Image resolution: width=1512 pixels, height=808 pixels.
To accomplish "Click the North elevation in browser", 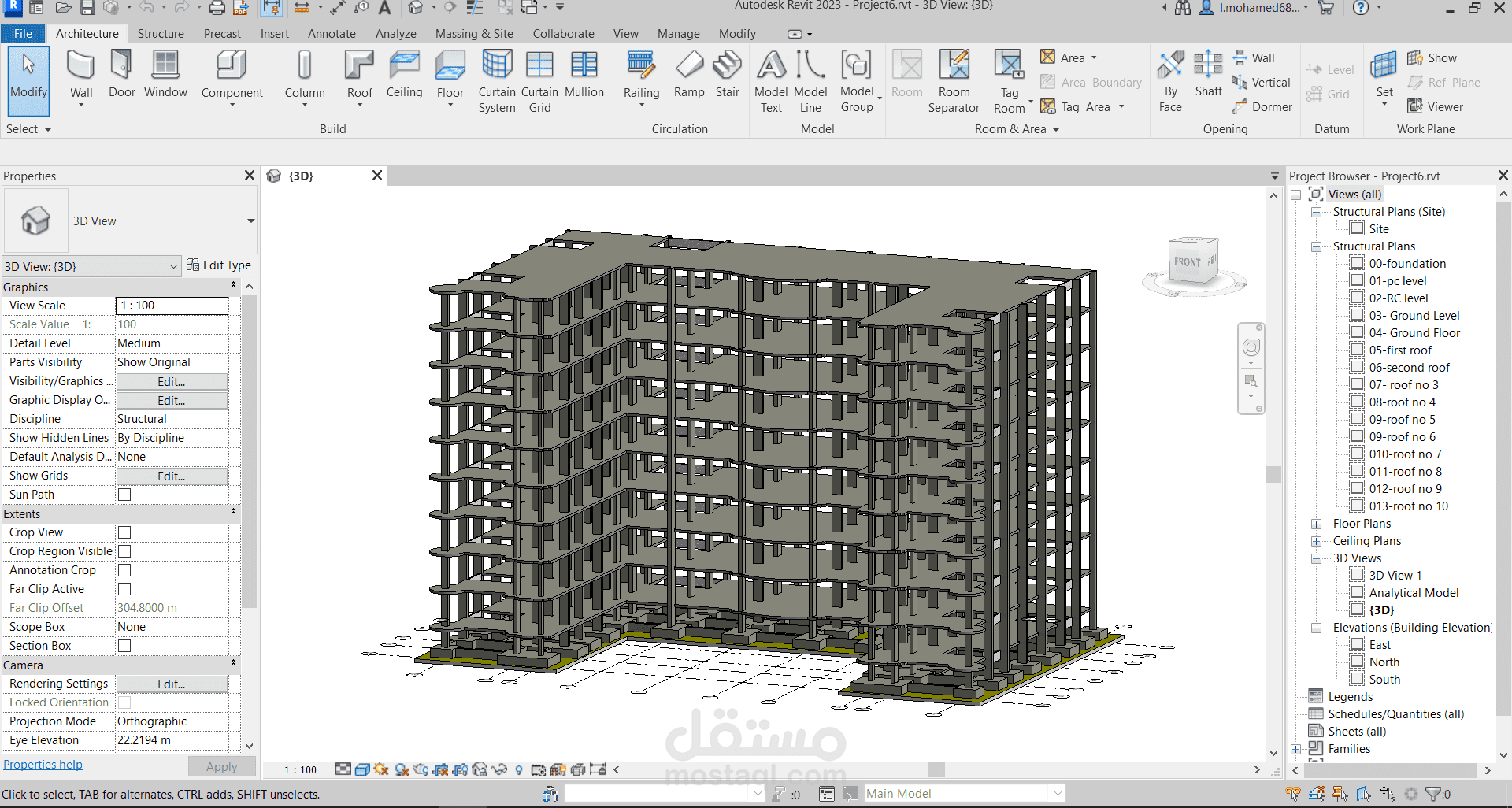I will [x=1384, y=662].
